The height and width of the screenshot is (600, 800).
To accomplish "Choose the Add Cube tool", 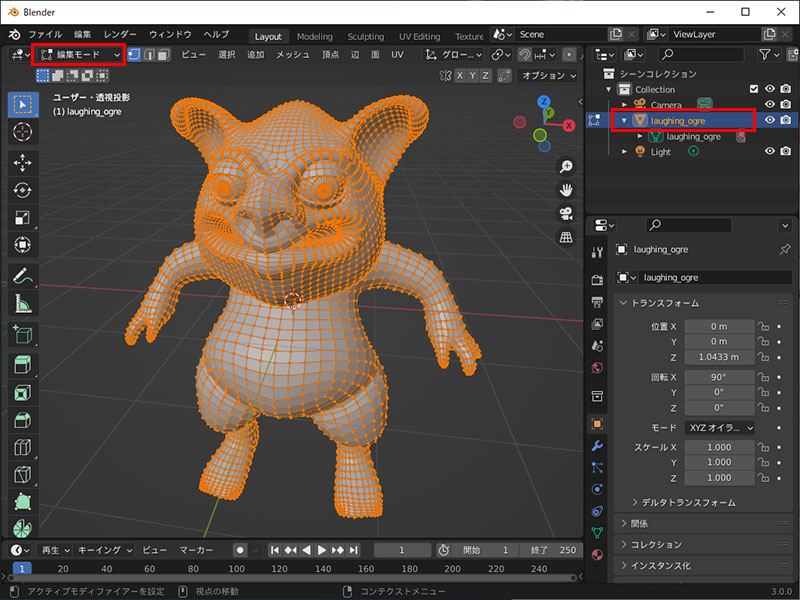I will (22, 335).
